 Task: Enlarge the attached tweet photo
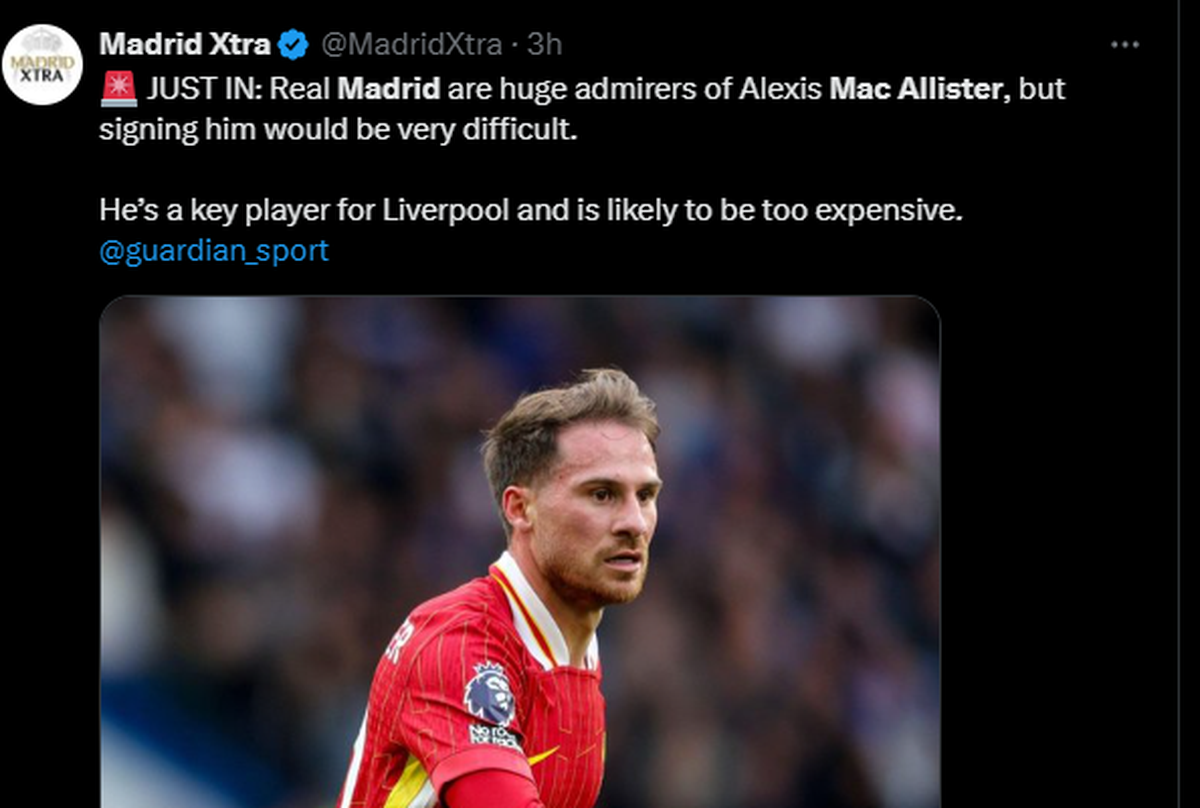click(x=520, y=551)
